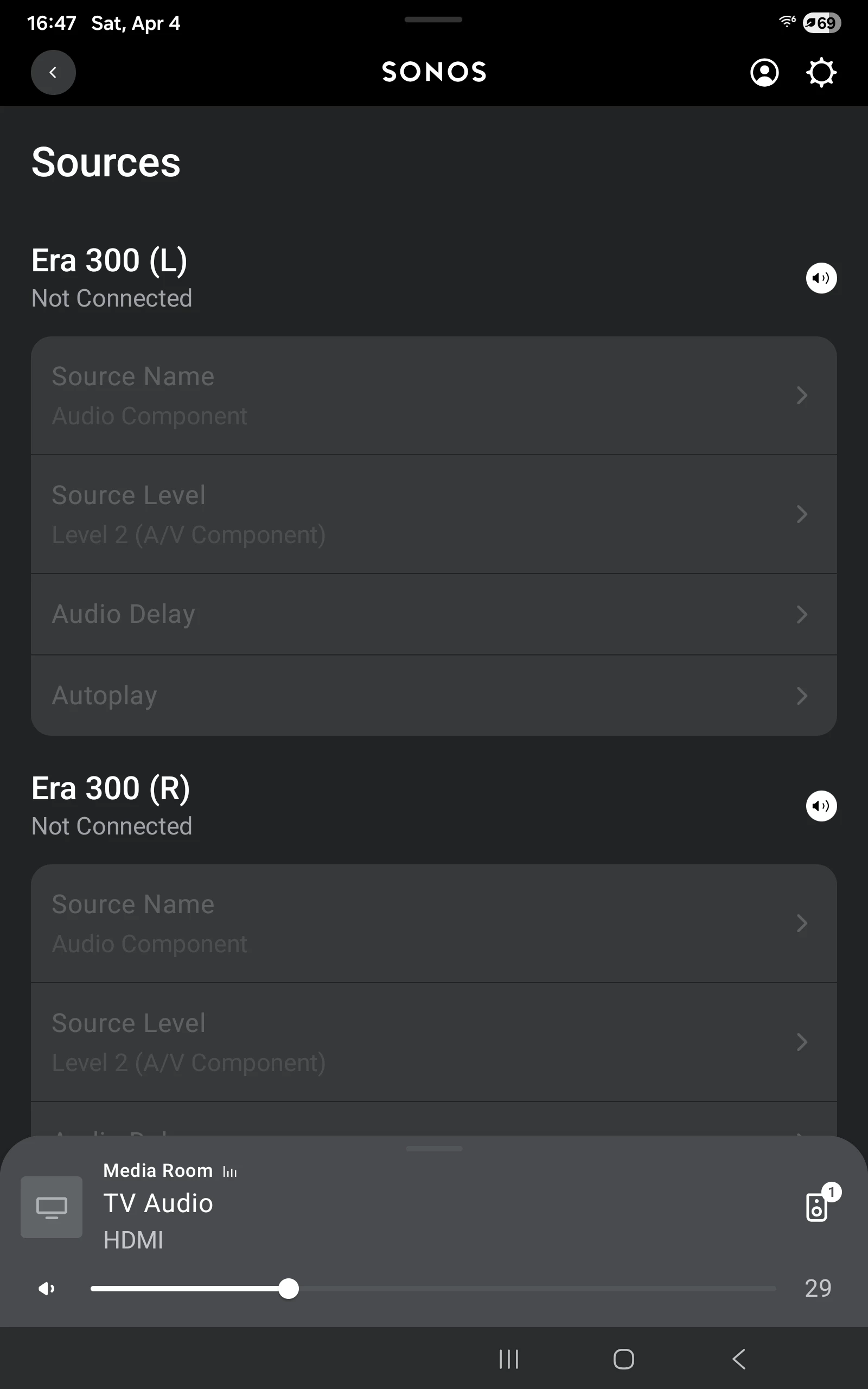Play test sound on Era 300 (L)
This screenshot has height=1389, width=868.
821,278
